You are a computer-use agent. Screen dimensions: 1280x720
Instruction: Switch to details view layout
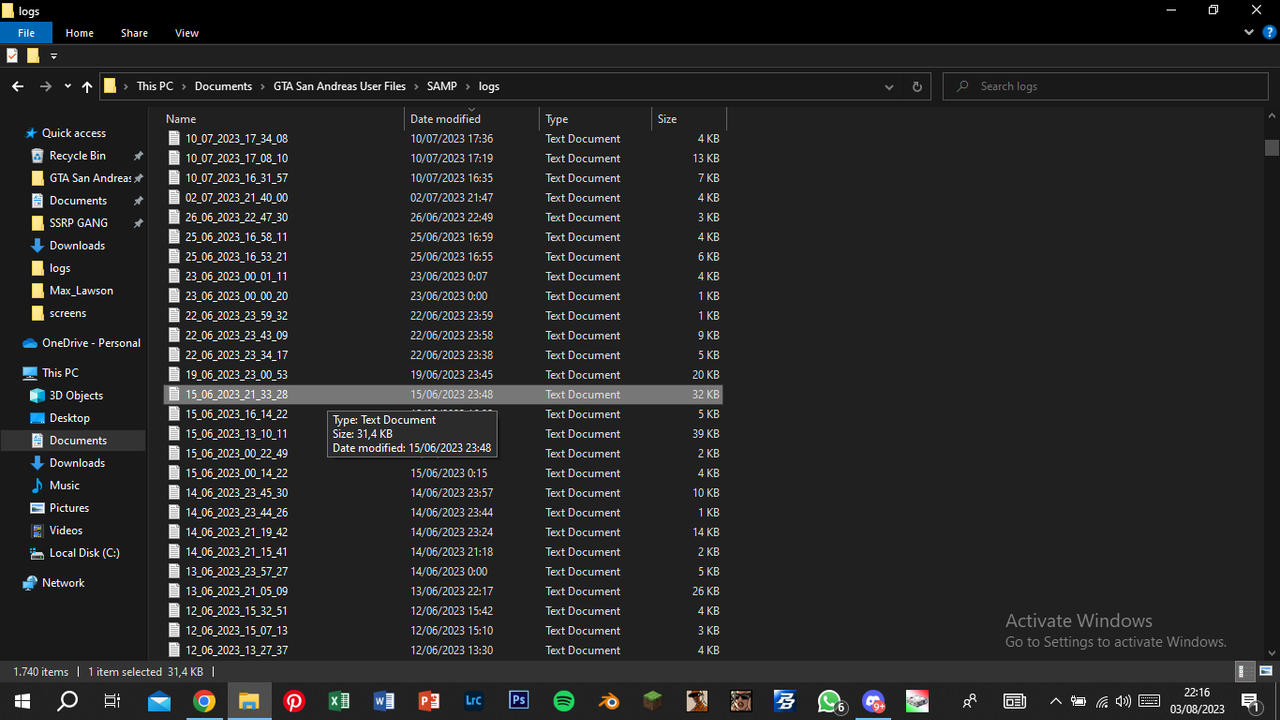click(x=1243, y=672)
